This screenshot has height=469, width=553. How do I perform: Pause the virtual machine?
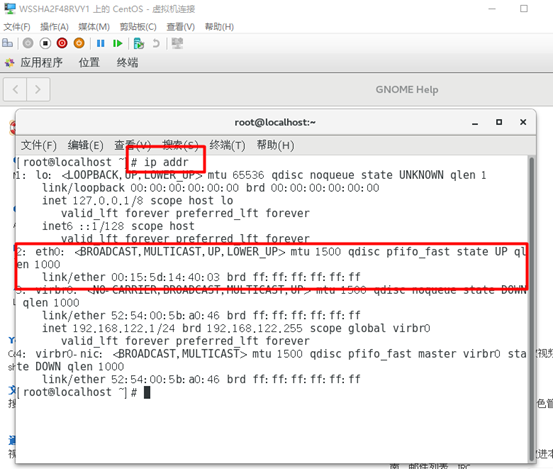pyautogui.click(x=101, y=43)
